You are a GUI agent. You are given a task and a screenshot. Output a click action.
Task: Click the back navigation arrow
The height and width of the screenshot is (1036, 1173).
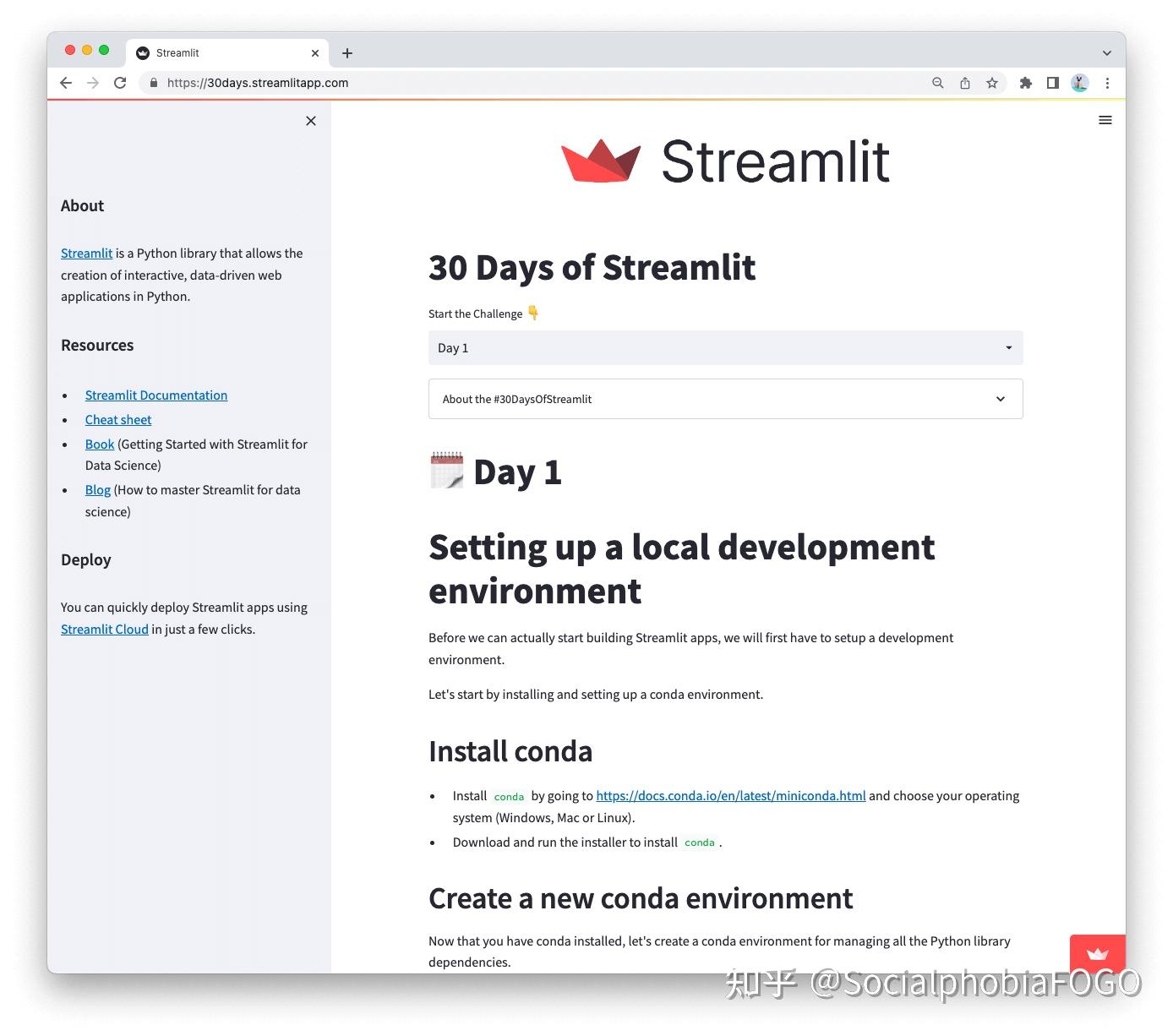pos(65,83)
